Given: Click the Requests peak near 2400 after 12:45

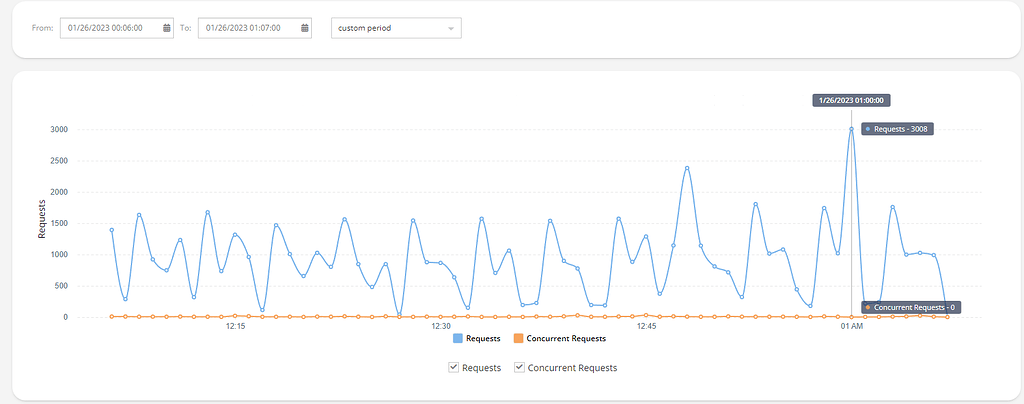Looking at the screenshot, I should click(687, 168).
